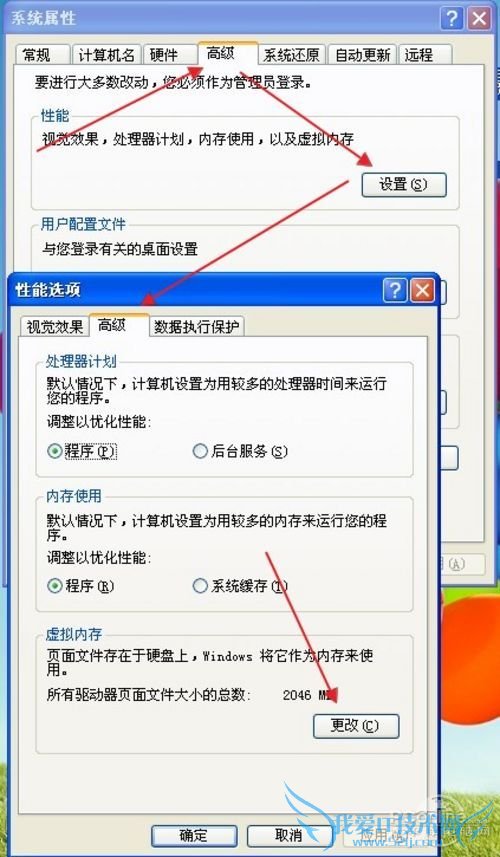Close the 系统属性 window with the X
This screenshot has height=857, width=500.
(x=480, y=20)
